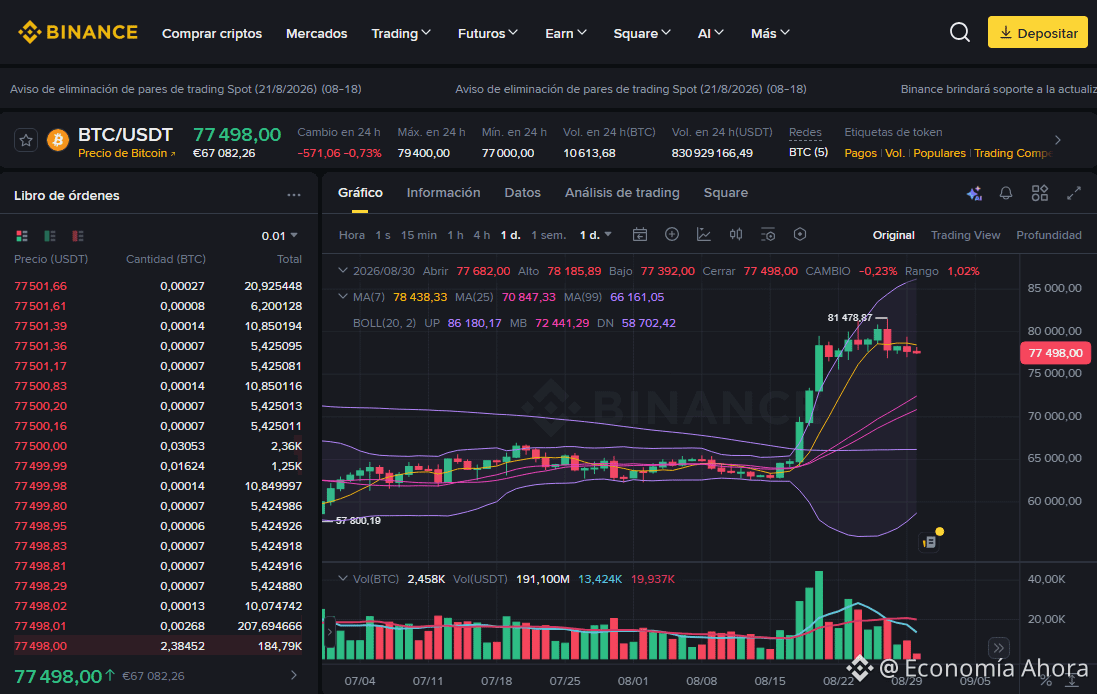Open chart display settings icon

[x=767, y=234]
